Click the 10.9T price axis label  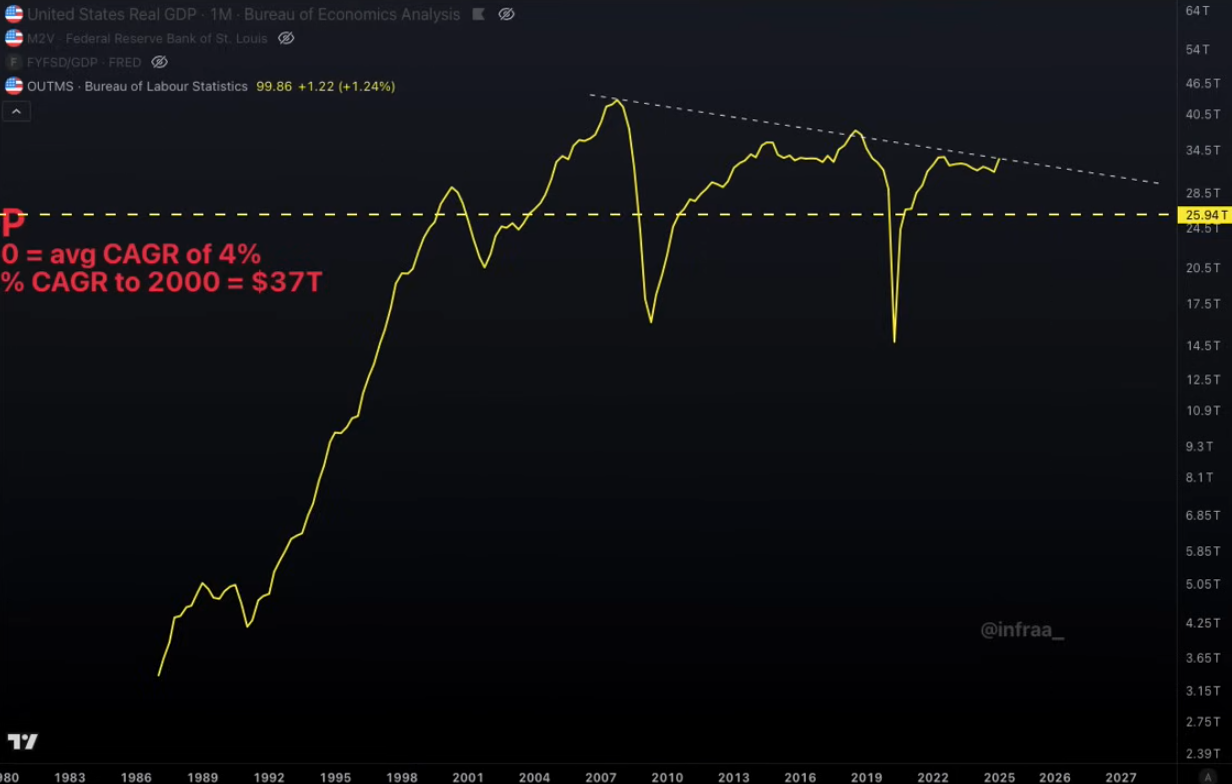point(1201,411)
